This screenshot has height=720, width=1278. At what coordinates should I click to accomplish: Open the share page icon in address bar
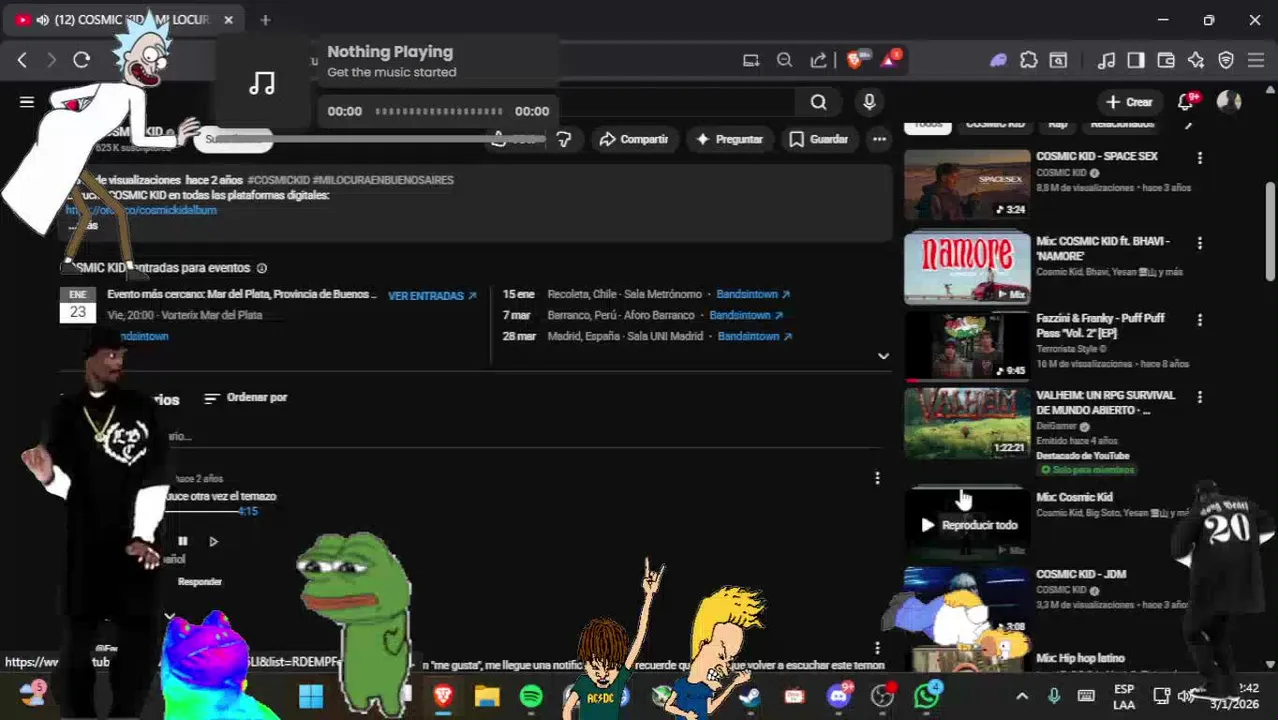click(819, 60)
